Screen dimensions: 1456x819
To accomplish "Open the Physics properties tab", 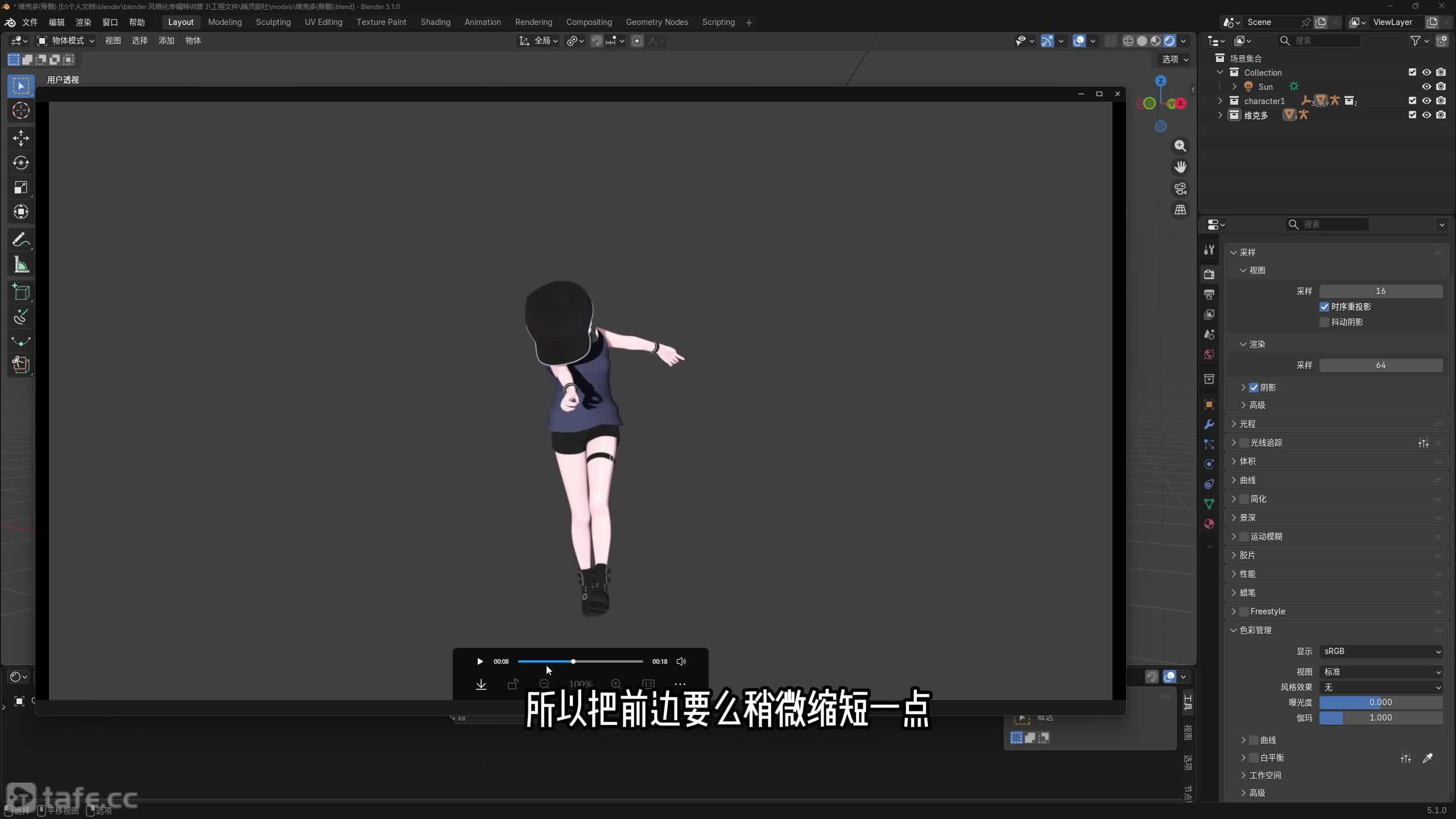I will pos(1209,464).
